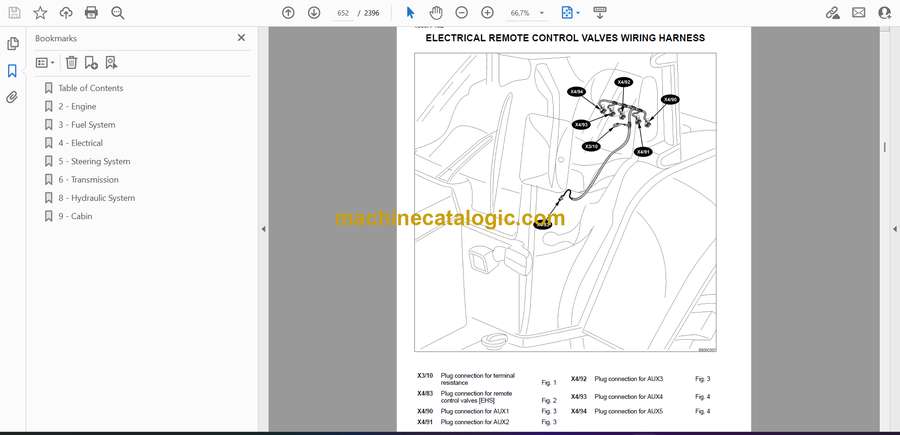Click the X3/10 label in the diagram

(591, 146)
